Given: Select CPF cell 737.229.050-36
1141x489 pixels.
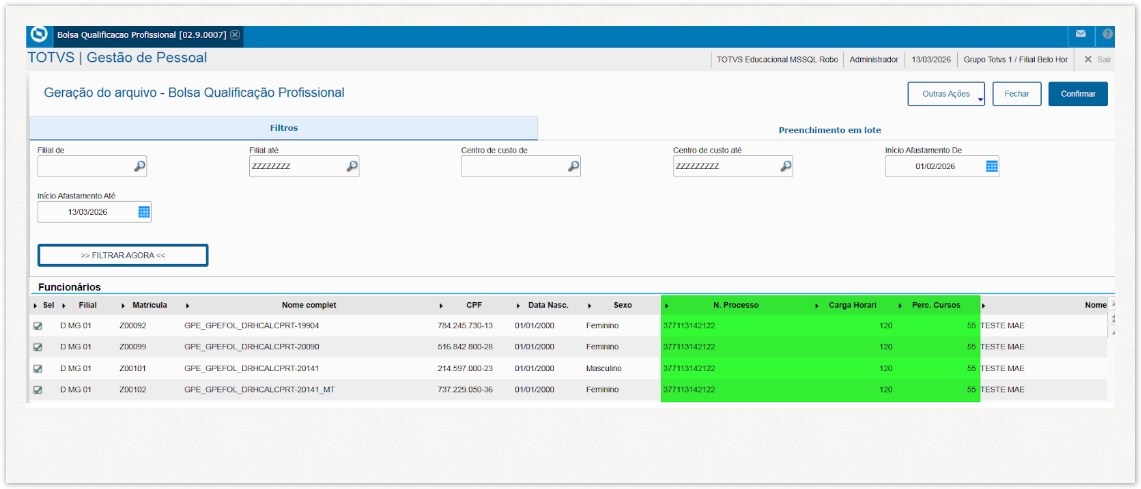Looking at the screenshot, I should pyautogui.click(x=465, y=390).
